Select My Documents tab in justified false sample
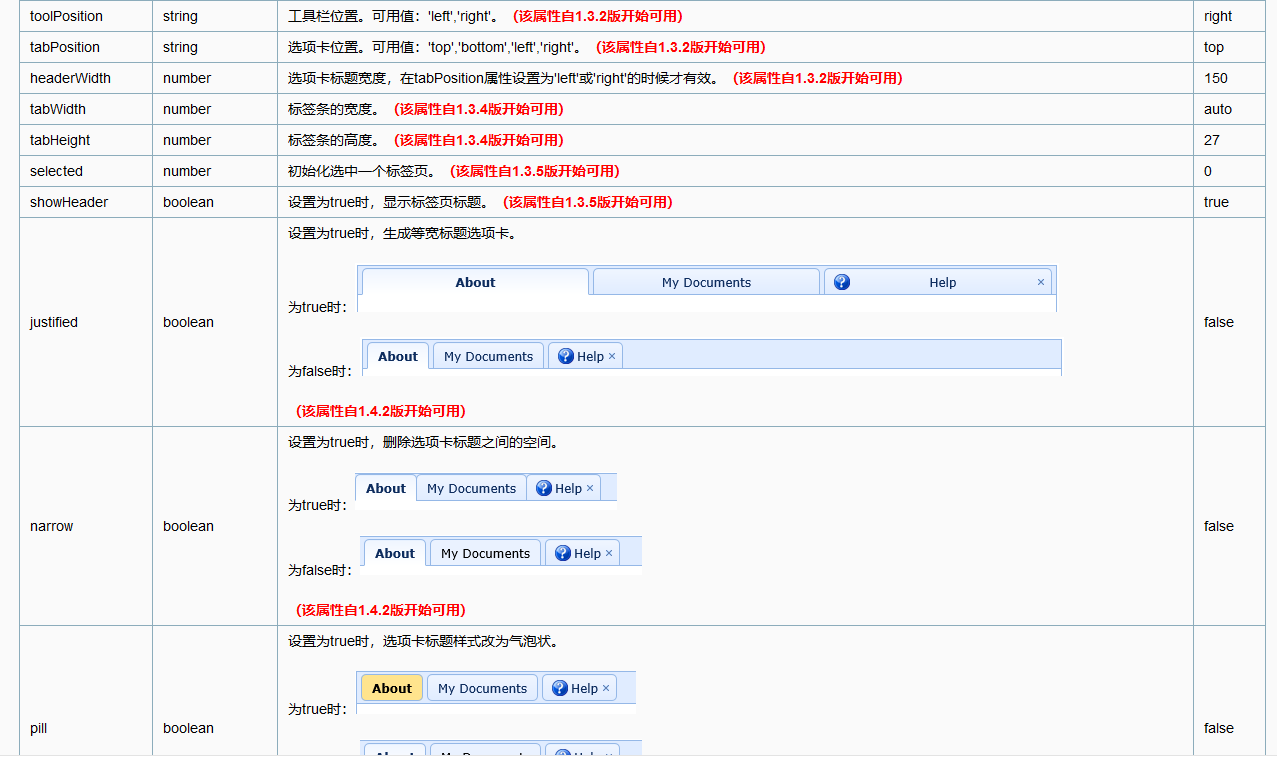This screenshot has height=757, width=1277. (x=489, y=356)
